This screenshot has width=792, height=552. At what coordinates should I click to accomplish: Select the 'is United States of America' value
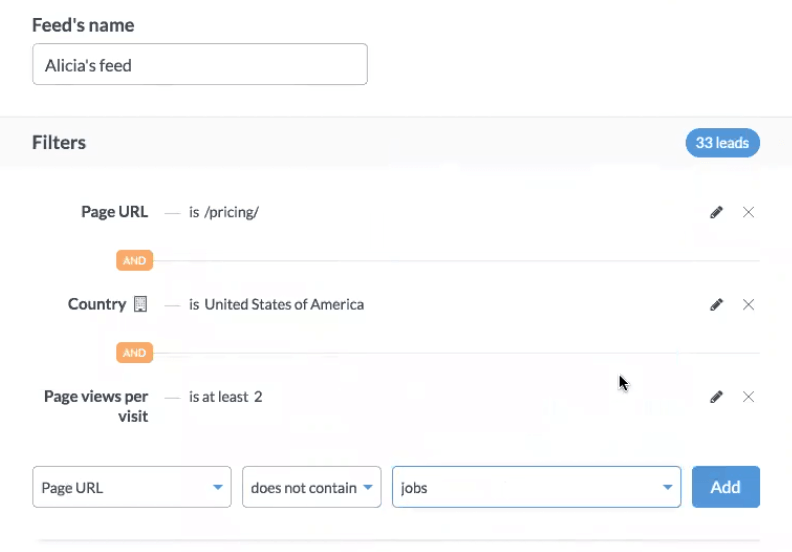coord(276,304)
